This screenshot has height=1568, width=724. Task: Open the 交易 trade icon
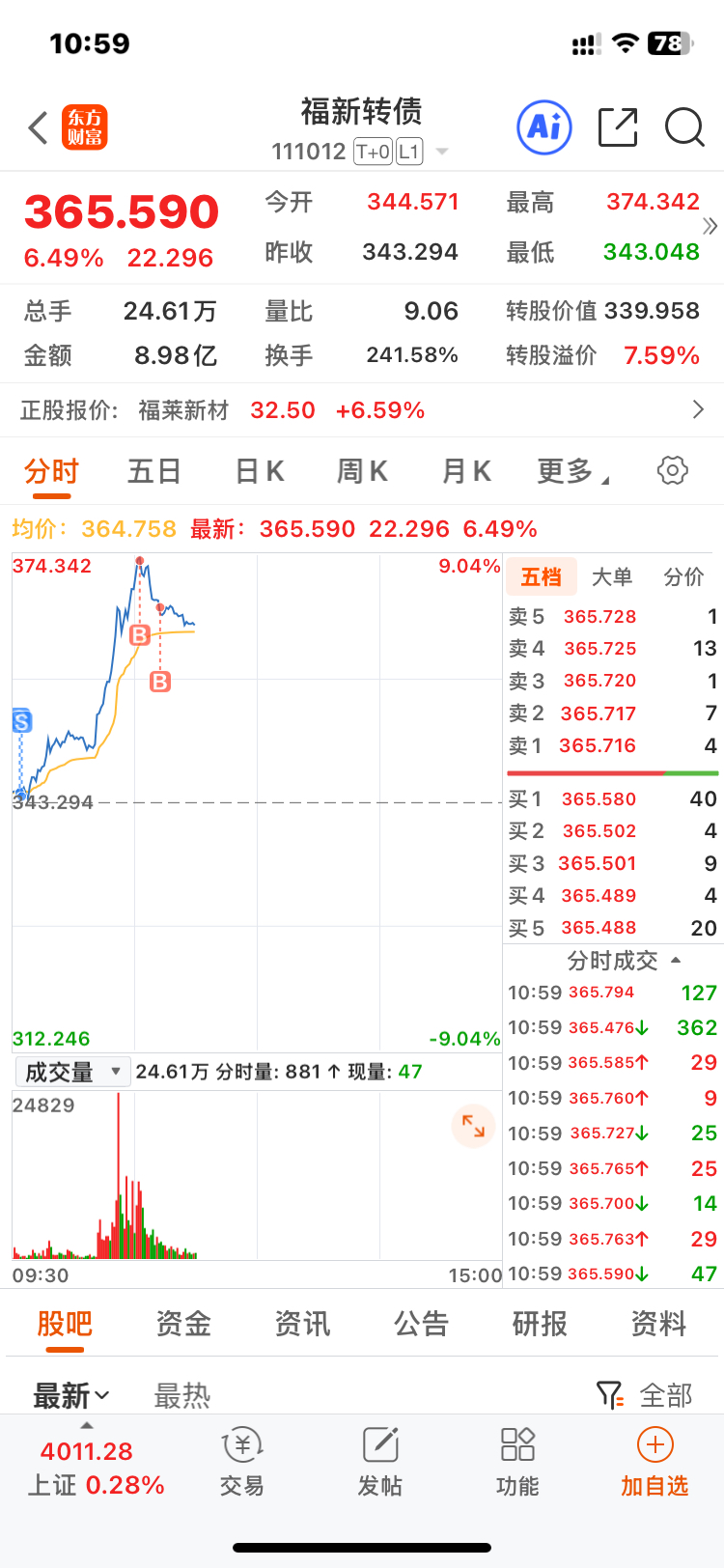click(241, 1462)
